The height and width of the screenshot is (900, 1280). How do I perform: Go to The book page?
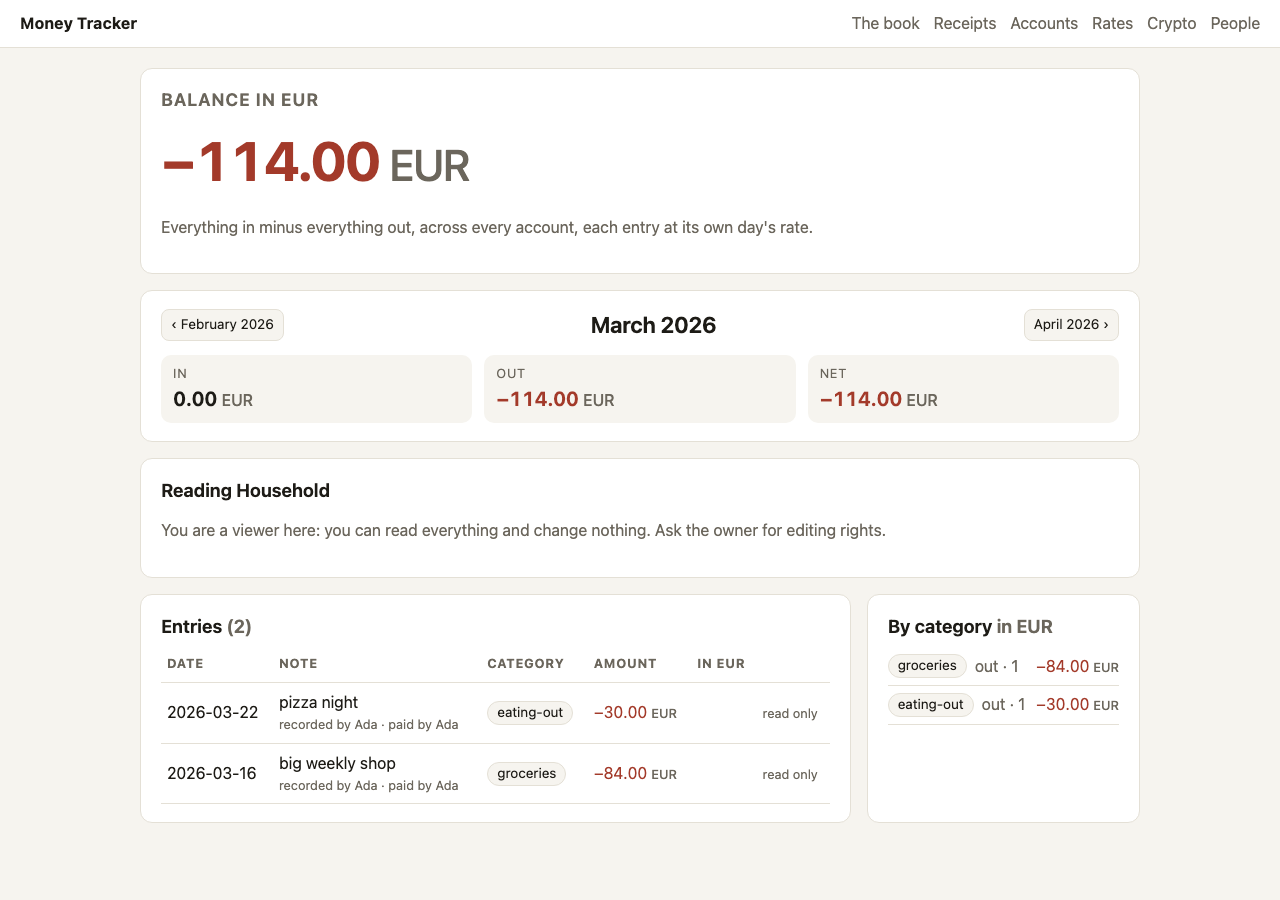click(x=885, y=23)
